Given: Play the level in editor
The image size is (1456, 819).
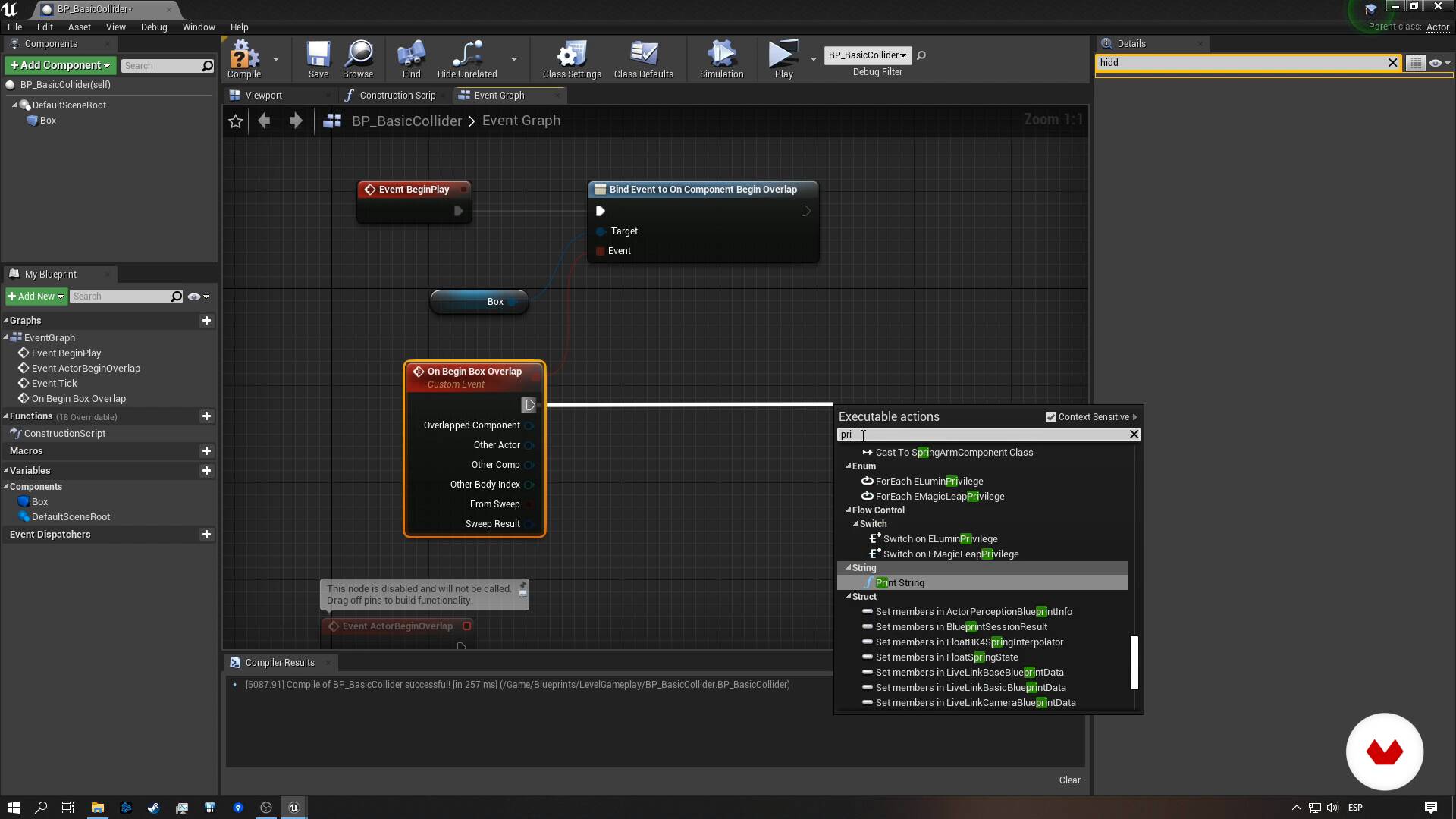Looking at the screenshot, I should tap(783, 59).
